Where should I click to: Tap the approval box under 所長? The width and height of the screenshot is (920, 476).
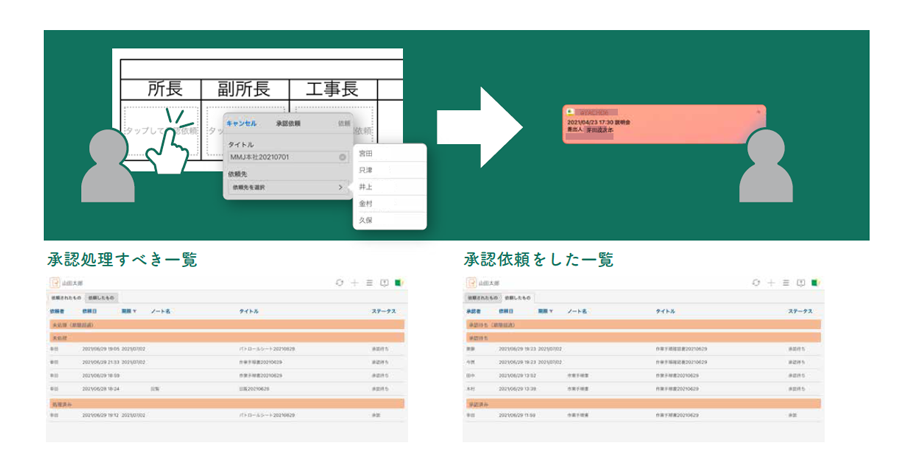tap(161, 131)
